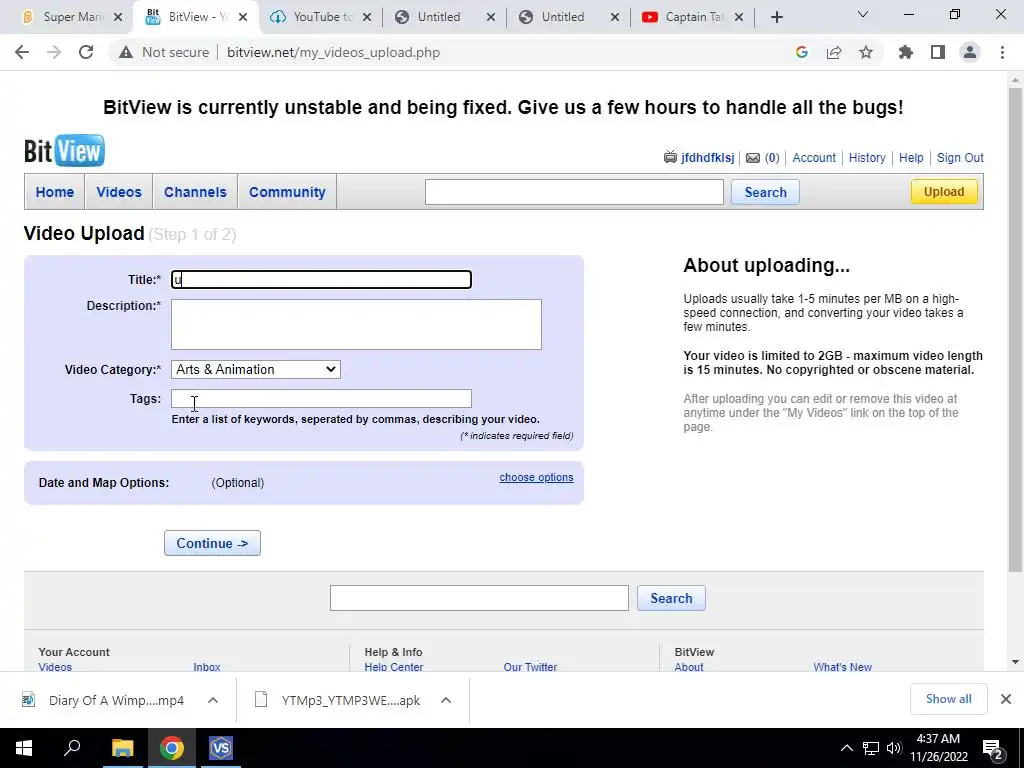Screen dimensions: 1024x768
Task: Switch to first Untitled tab
Action: [444, 17]
